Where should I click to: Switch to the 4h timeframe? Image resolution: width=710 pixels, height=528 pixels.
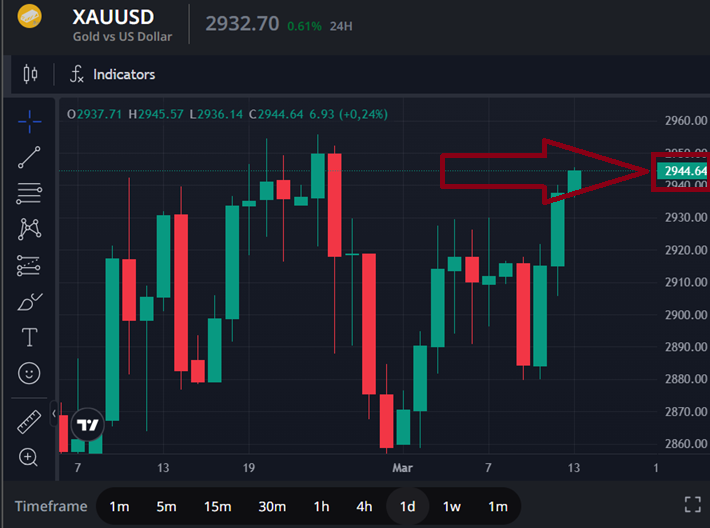[x=364, y=506]
